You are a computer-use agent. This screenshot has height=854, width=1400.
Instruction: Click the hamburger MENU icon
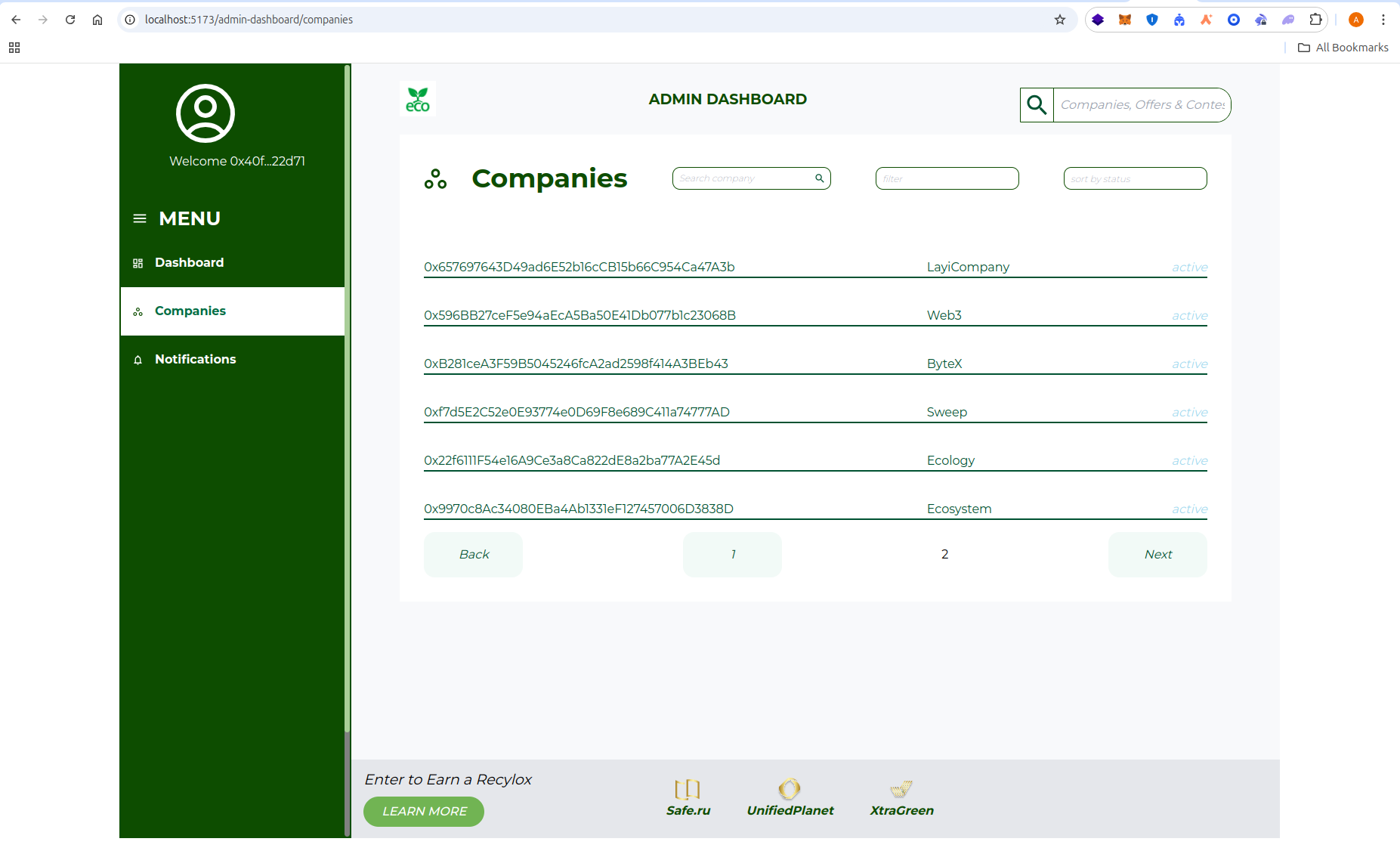[x=140, y=218]
